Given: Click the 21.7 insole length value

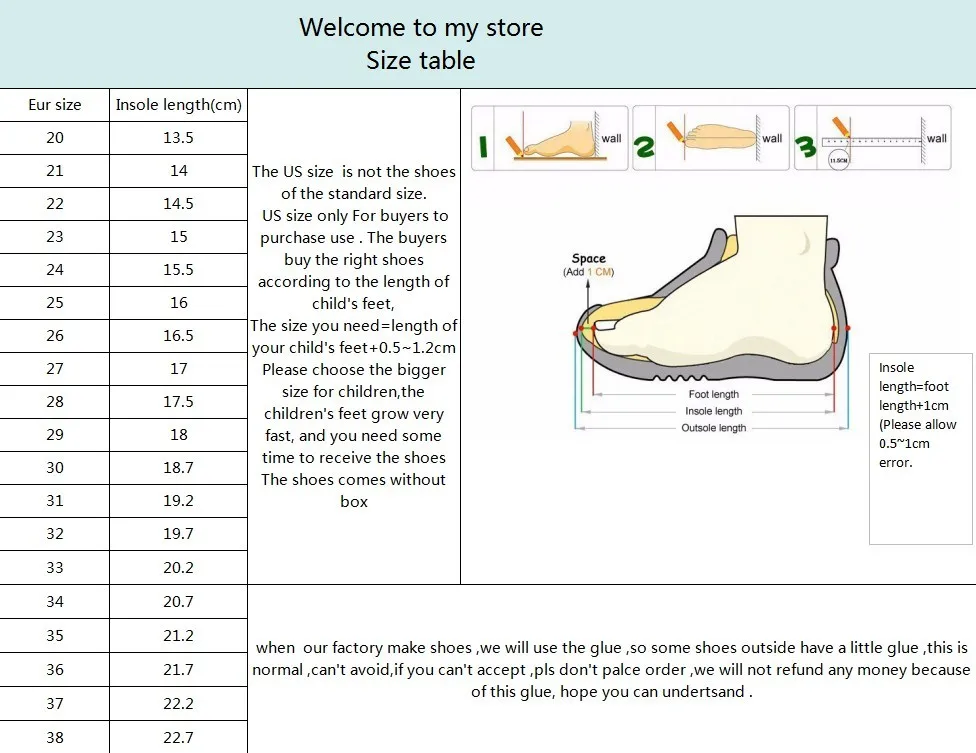Looking at the screenshot, I should coord(179,670).
